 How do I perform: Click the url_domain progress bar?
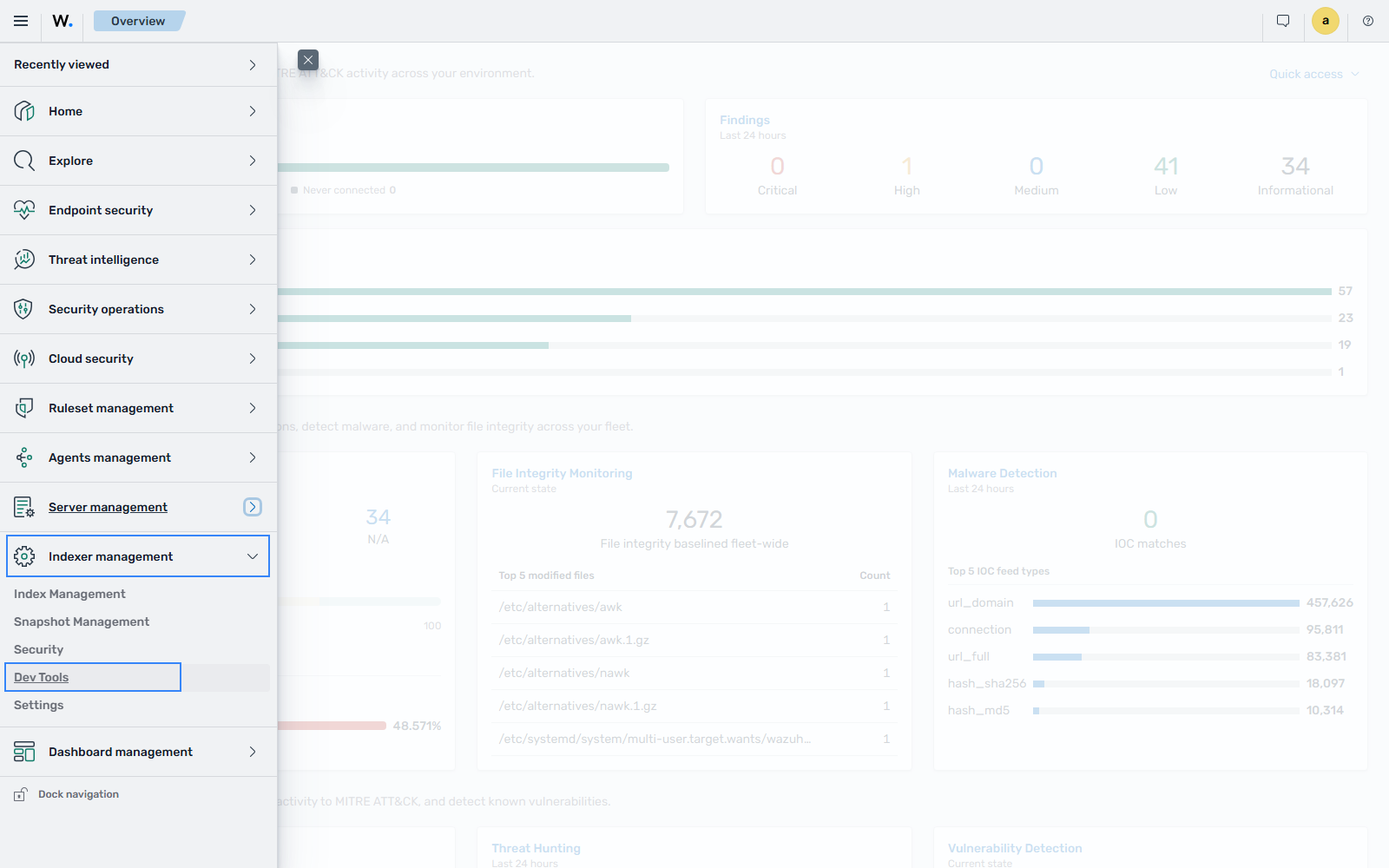pyautogui.click(x=1166, y=602)
